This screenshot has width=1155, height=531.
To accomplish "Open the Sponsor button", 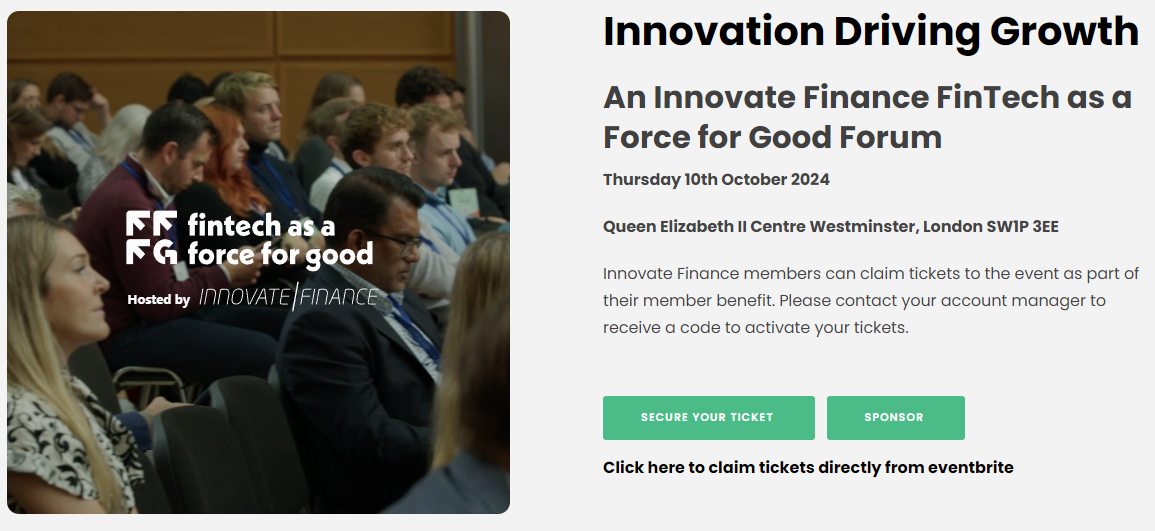I will 896,418.
